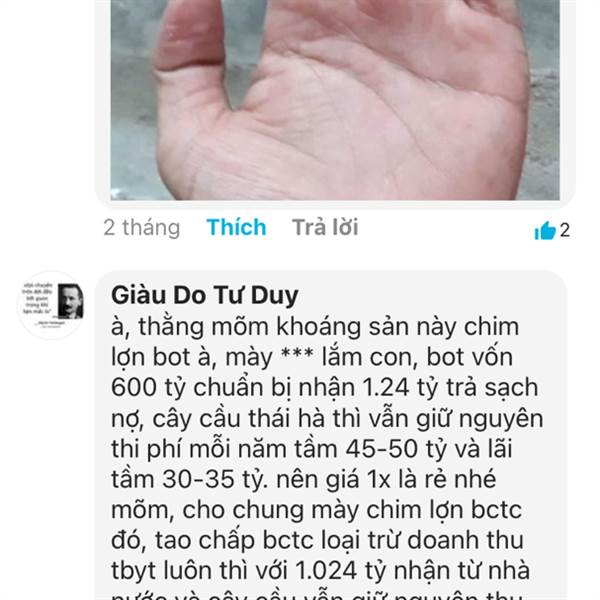
Task: Open the reaction count showing 2
Action: pyautogui.click(x=565, y=230)
